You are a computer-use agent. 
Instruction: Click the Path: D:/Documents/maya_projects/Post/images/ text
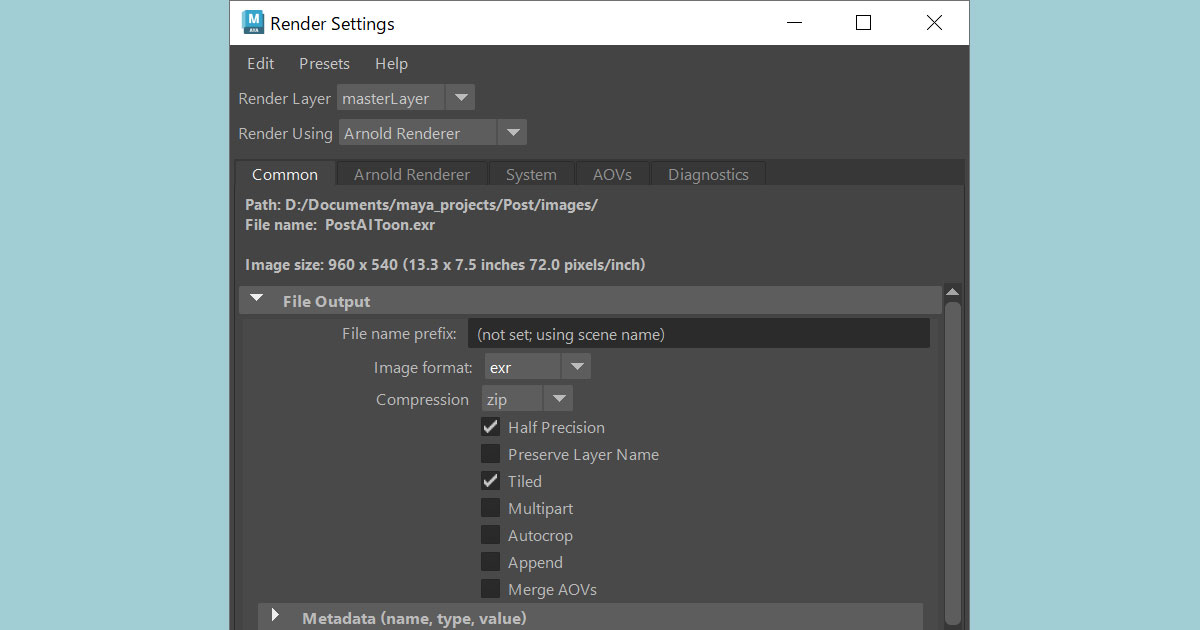tap(421, 205)
